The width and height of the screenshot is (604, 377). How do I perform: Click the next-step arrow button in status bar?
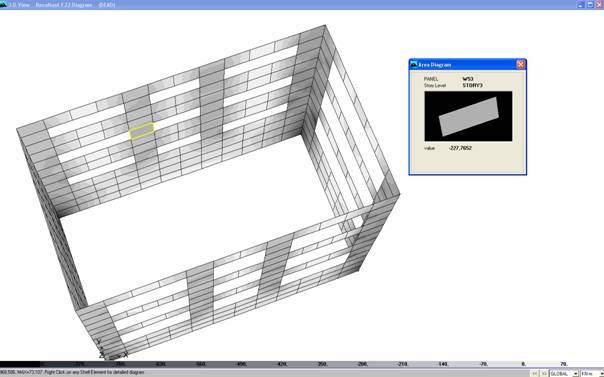coord(544,374)
